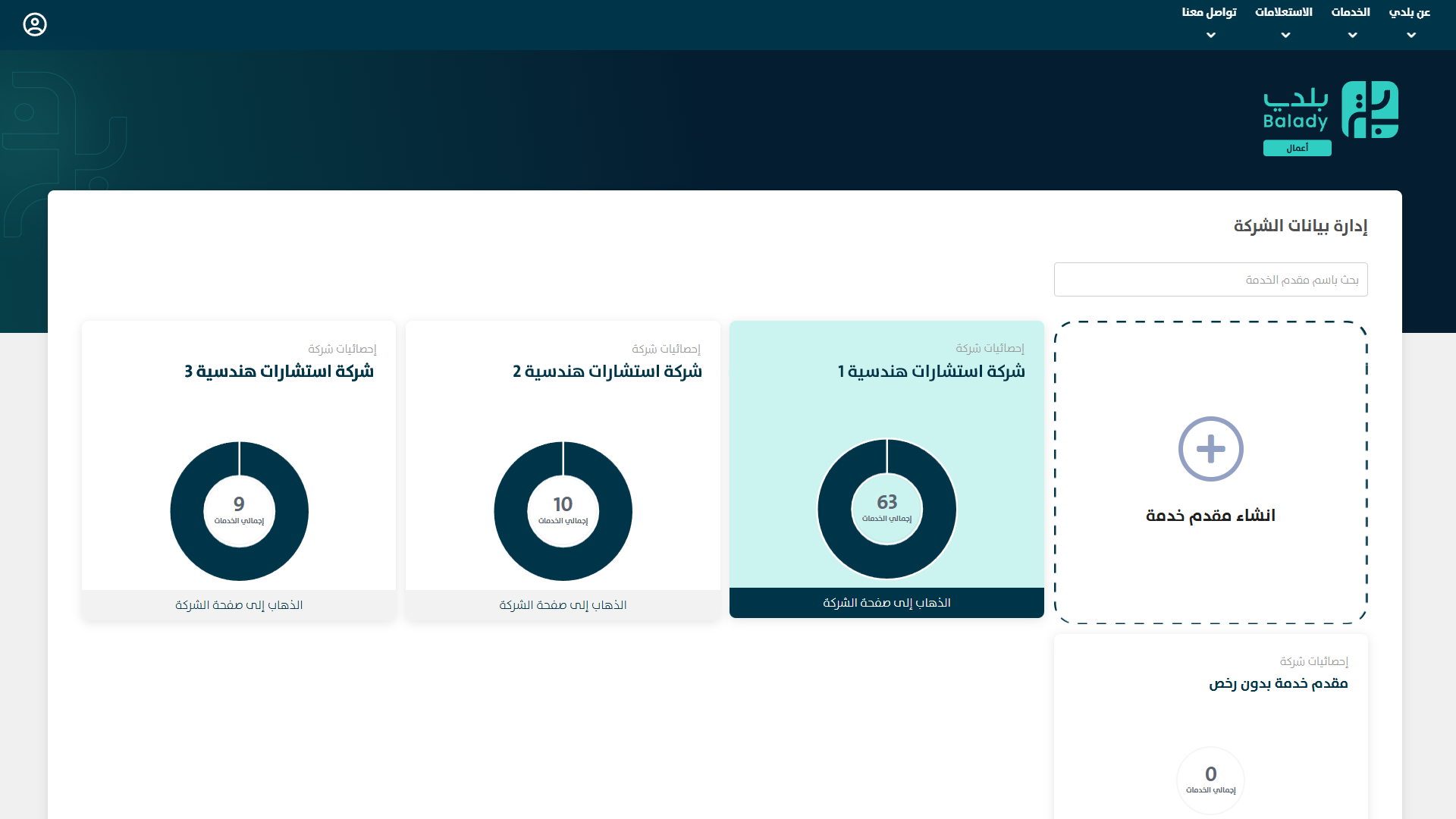Go to company 2 page button
The height and width of the screenshot is (819, 1456).
[x=563, y=605]
